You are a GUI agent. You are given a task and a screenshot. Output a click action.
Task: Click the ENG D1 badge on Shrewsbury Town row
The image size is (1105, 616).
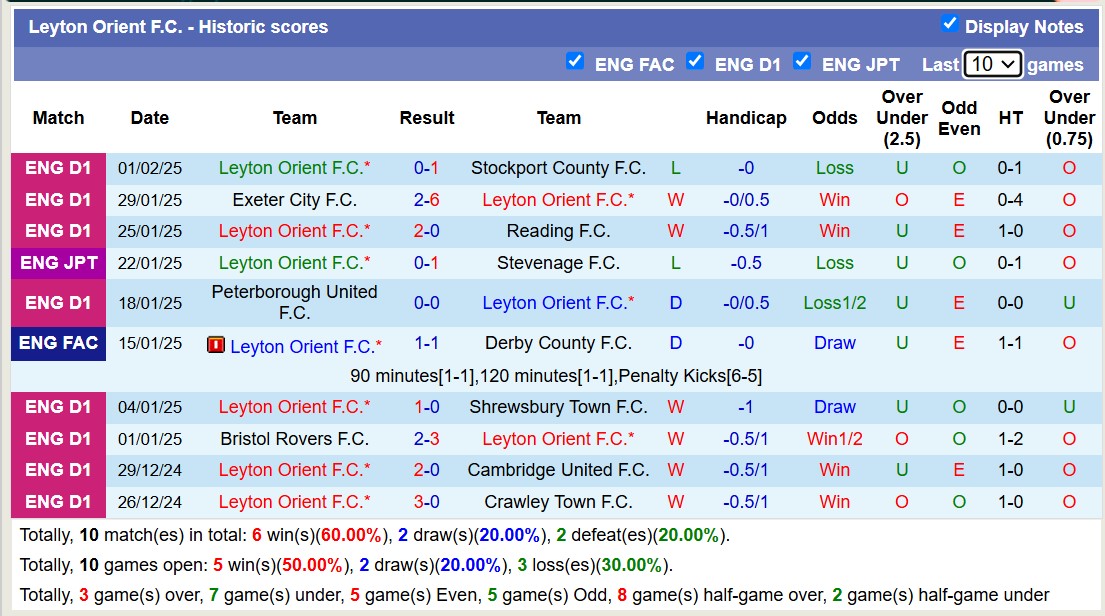pos(58,407)
